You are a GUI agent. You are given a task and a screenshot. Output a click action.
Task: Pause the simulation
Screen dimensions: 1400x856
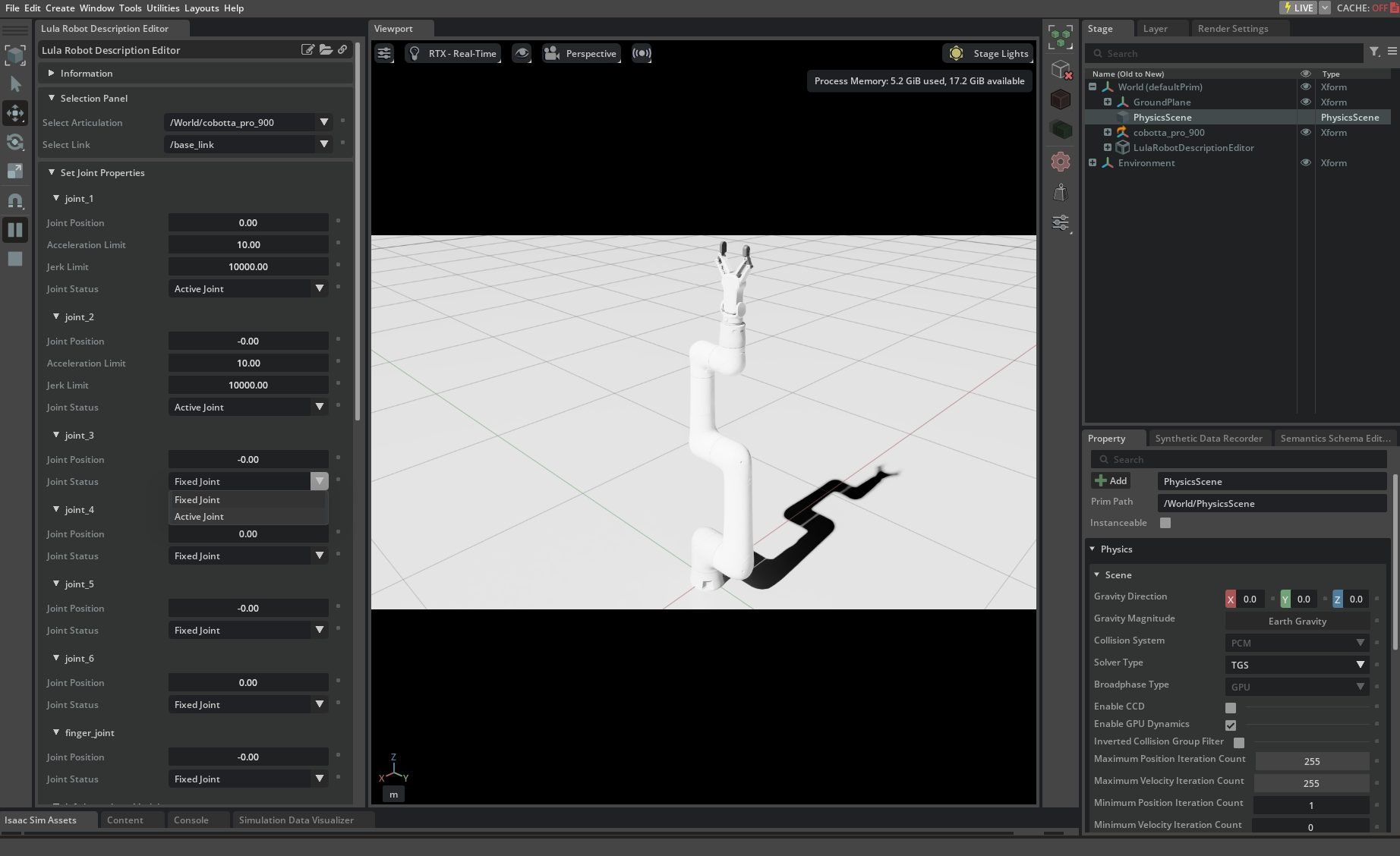point(15,230)
